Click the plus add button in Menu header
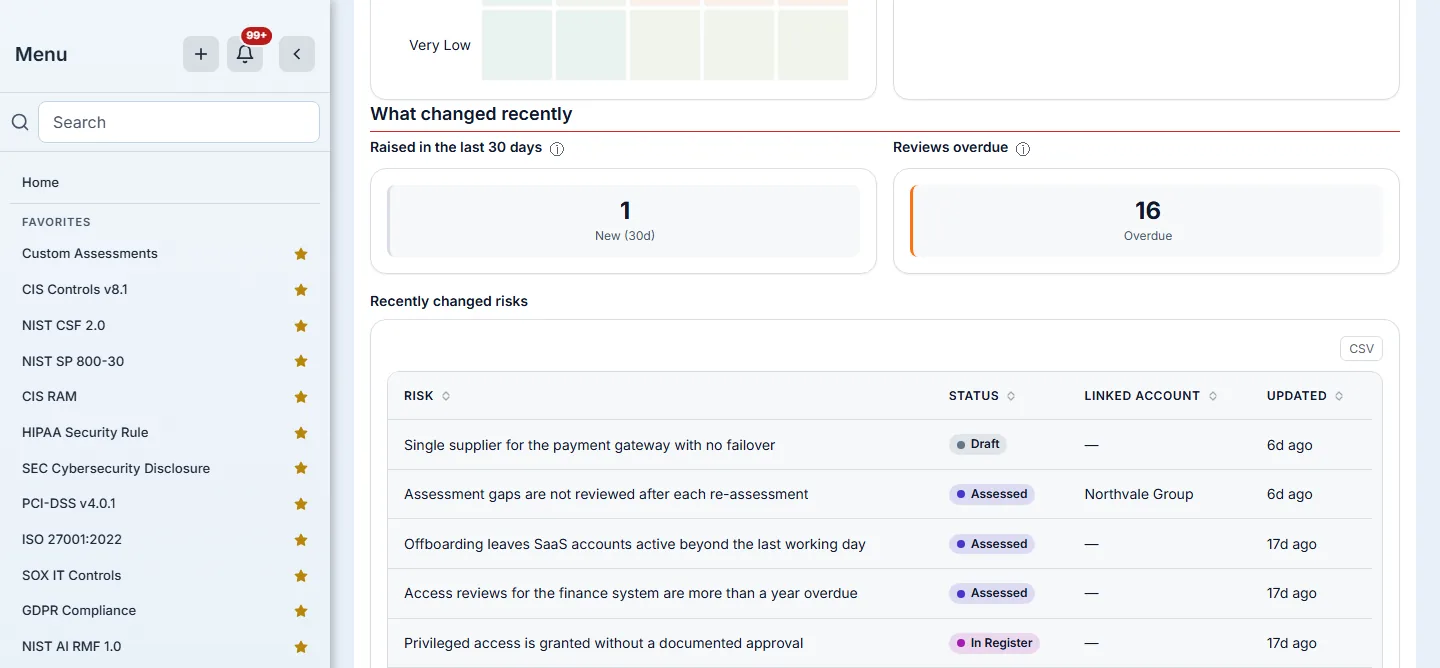Screen dimensions: 1440x668 [201, 54]
